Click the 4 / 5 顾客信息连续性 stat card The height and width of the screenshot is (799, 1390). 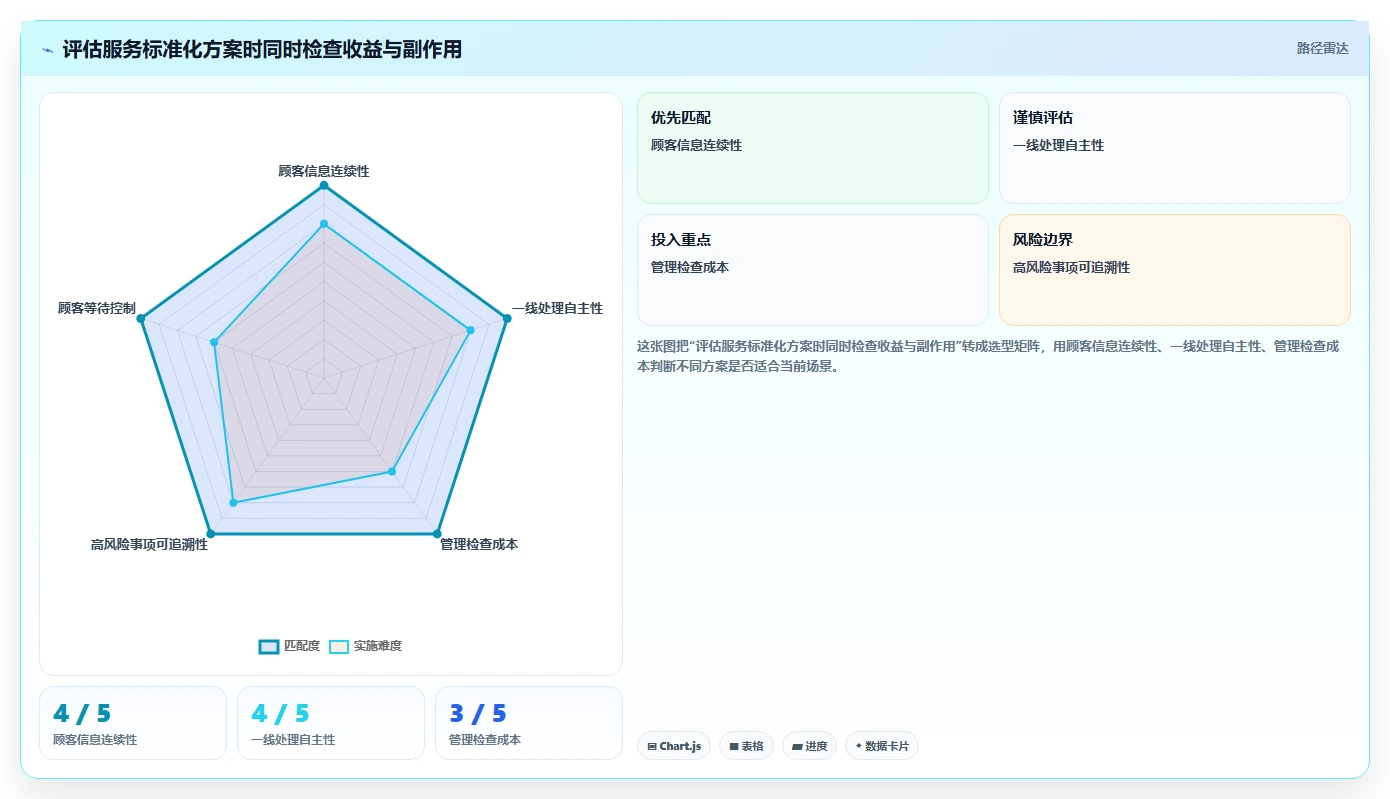(133, 723)
